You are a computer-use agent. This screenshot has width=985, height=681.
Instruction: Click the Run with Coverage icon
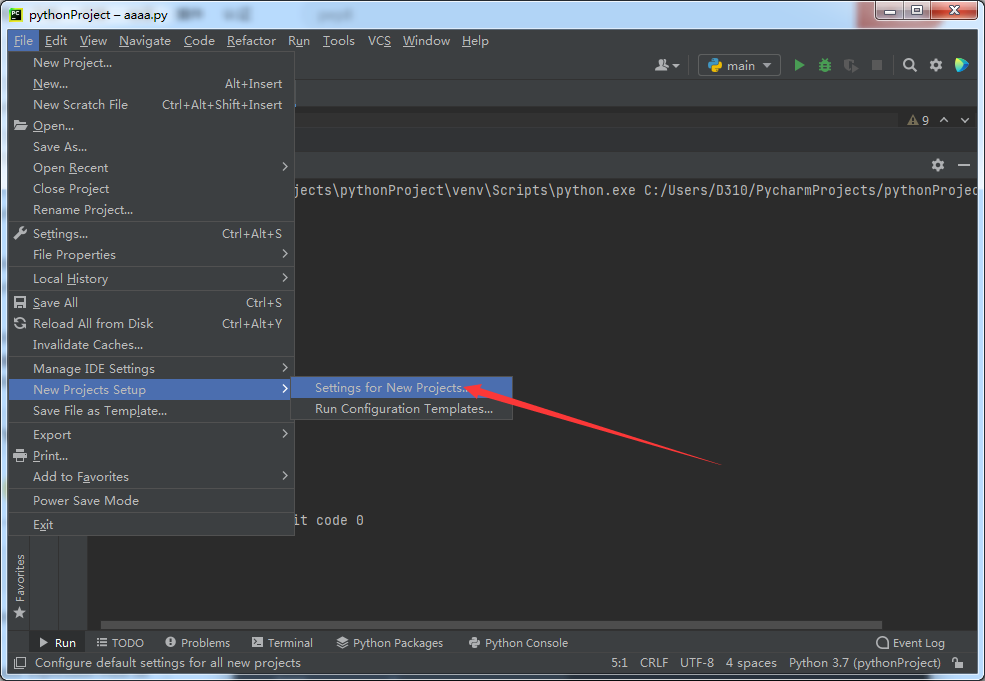pos(851,65)
